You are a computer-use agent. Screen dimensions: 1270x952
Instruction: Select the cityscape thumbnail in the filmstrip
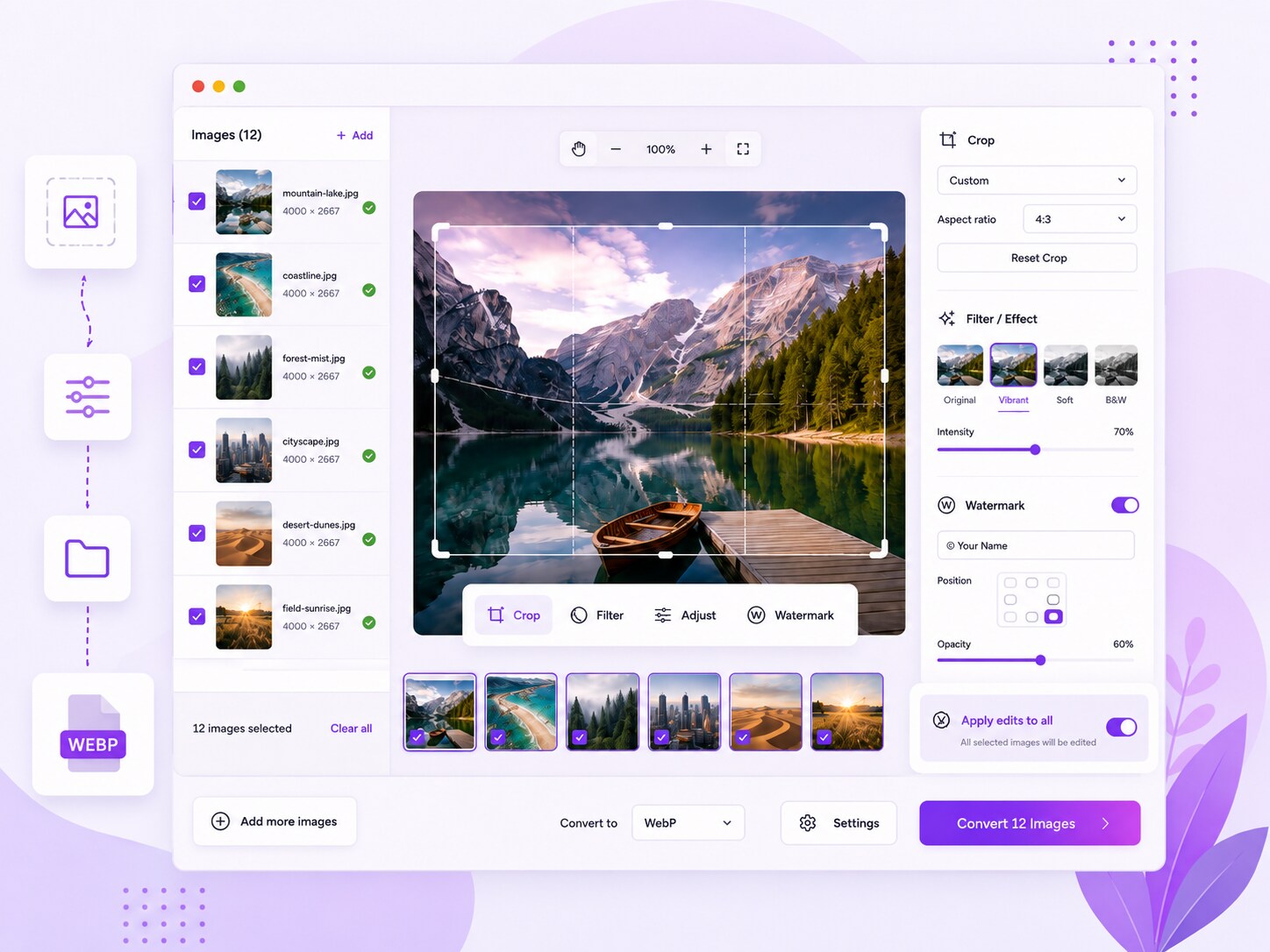pos(684,712)
